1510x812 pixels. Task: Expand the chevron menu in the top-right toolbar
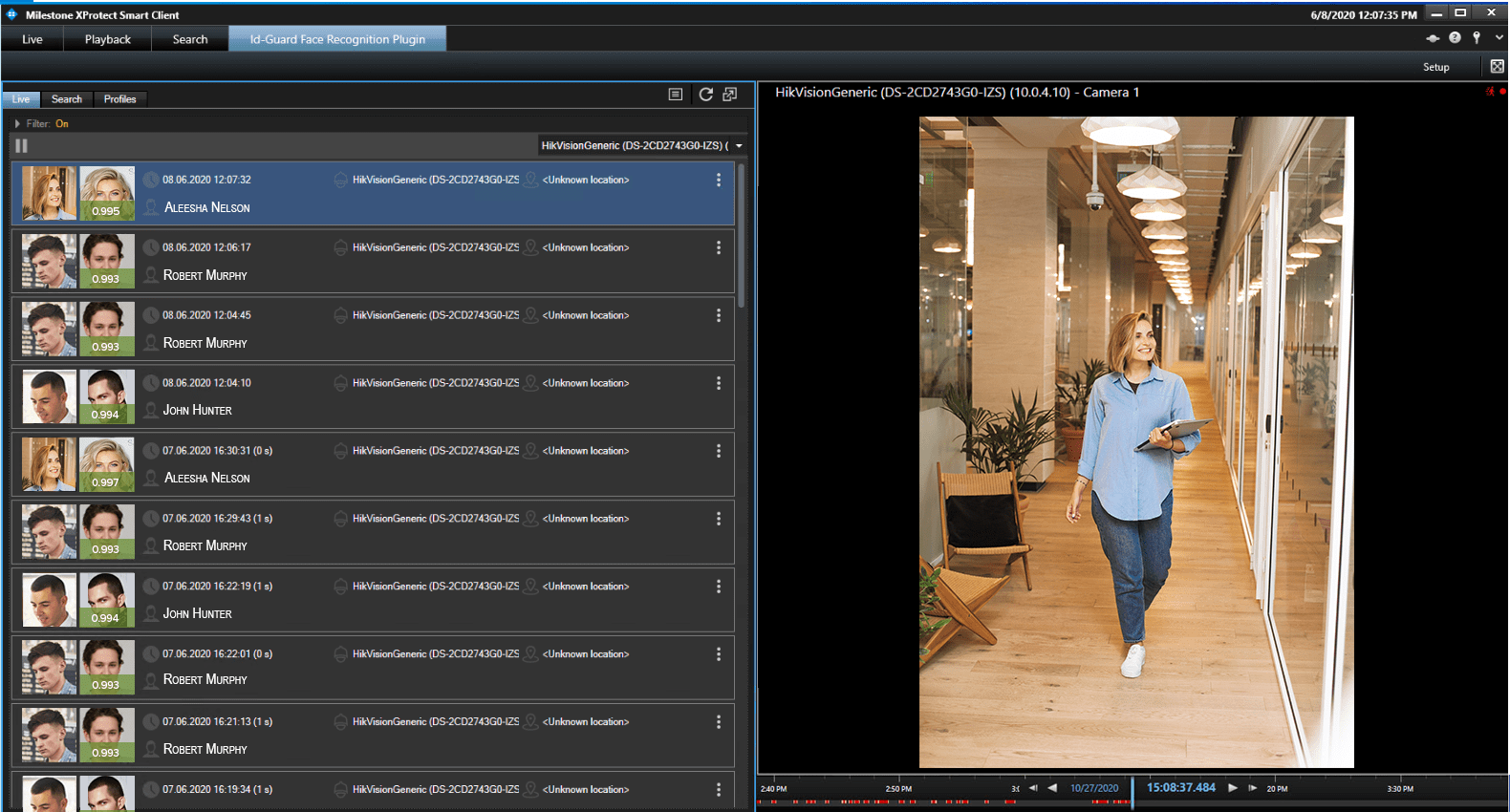pos(1499,38)
